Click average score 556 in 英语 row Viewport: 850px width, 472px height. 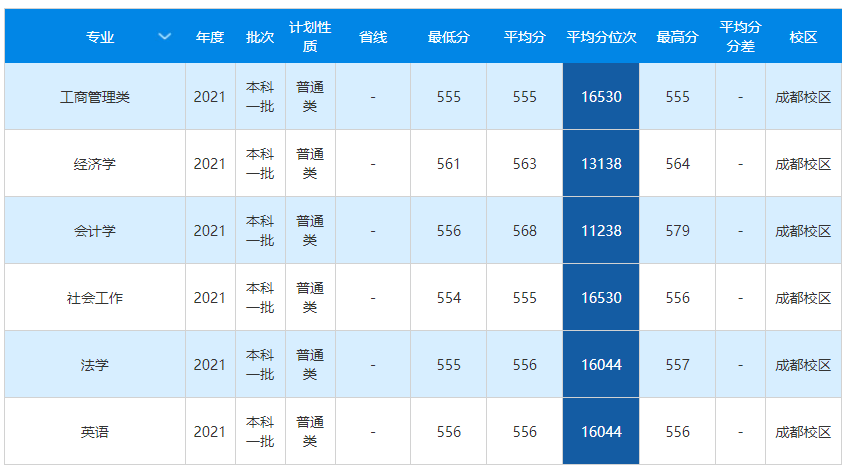tap(525, 432)
